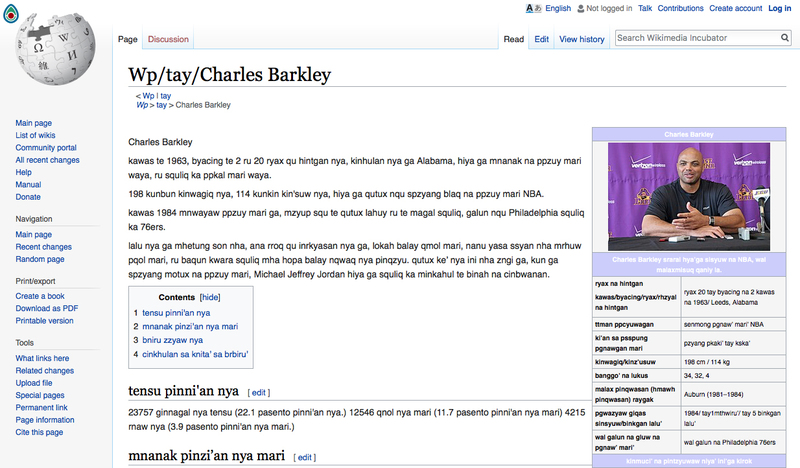Open Related changes tool link
This screenshot has width=800, height=468.
click(x=44, y=371)
